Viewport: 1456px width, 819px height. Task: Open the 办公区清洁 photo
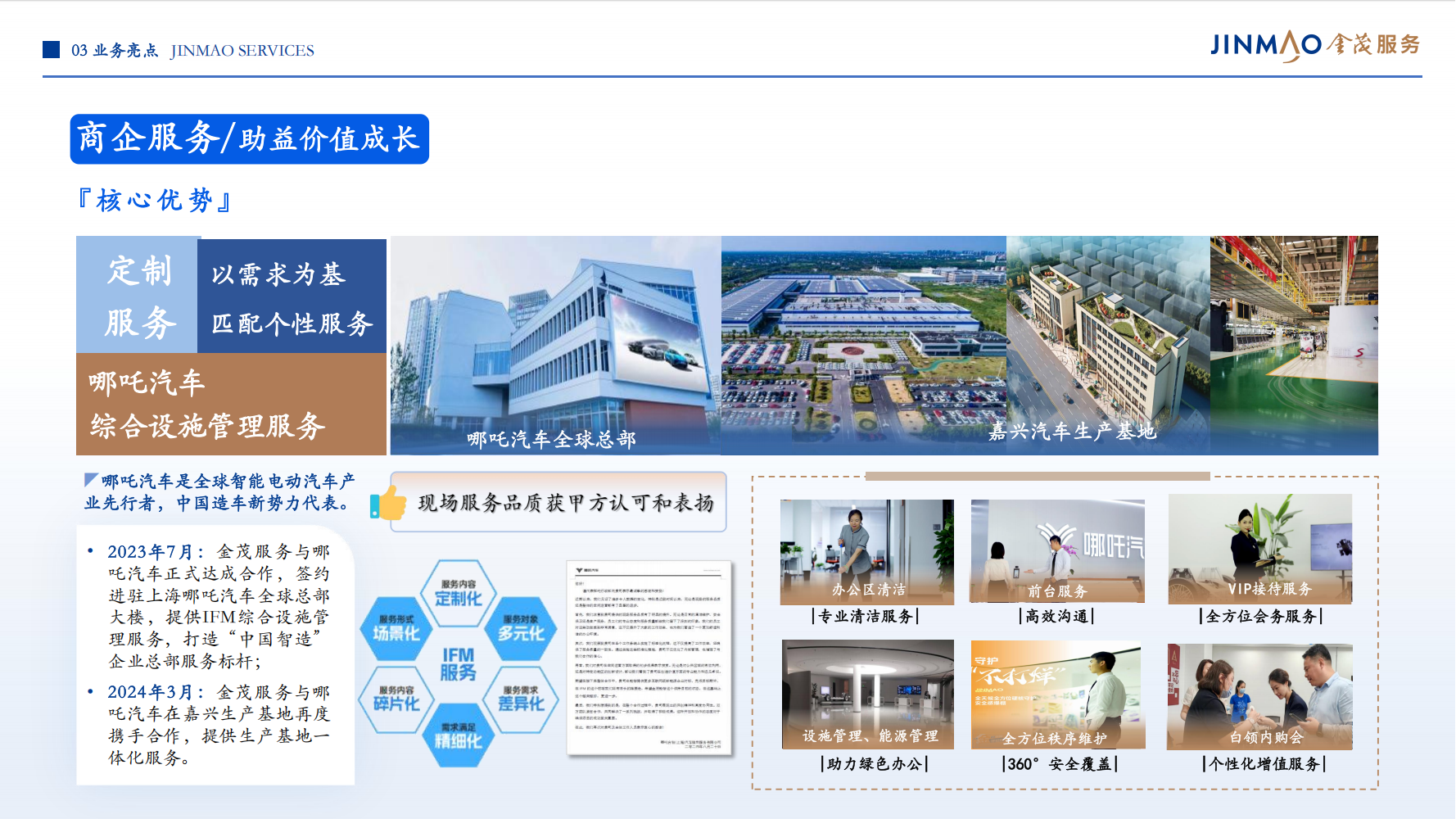tap(867, 552)
